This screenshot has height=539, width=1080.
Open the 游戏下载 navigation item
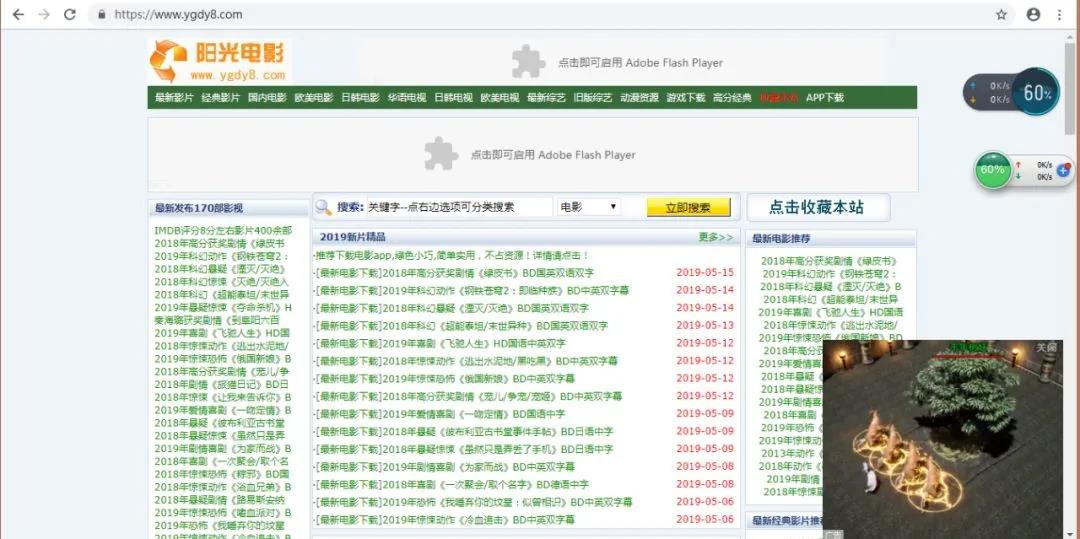[685, 98]
